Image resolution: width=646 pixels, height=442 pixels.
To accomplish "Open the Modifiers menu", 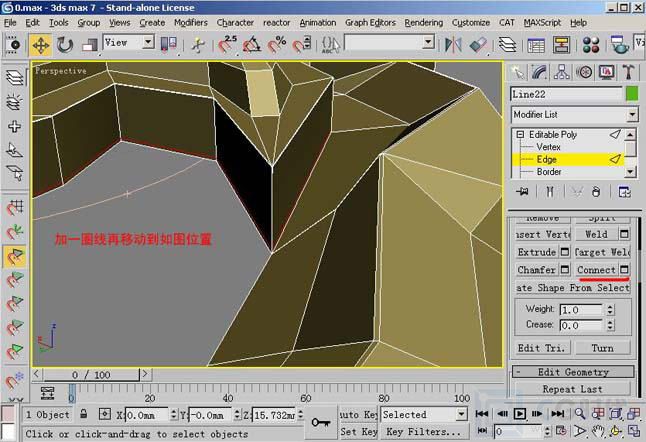I will click(191, 23).
